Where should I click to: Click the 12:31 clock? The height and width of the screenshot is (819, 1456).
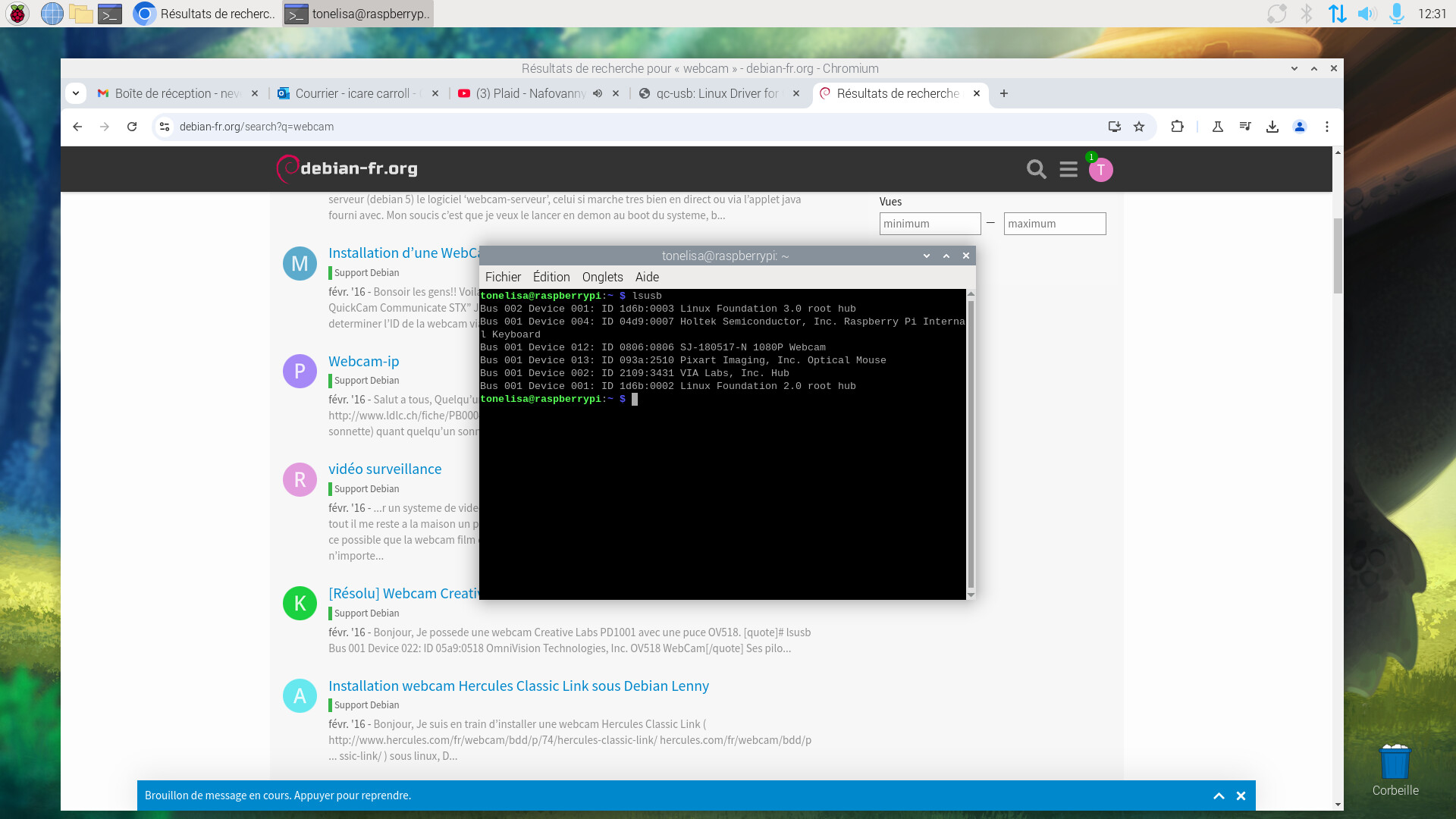coord(1432,14)
